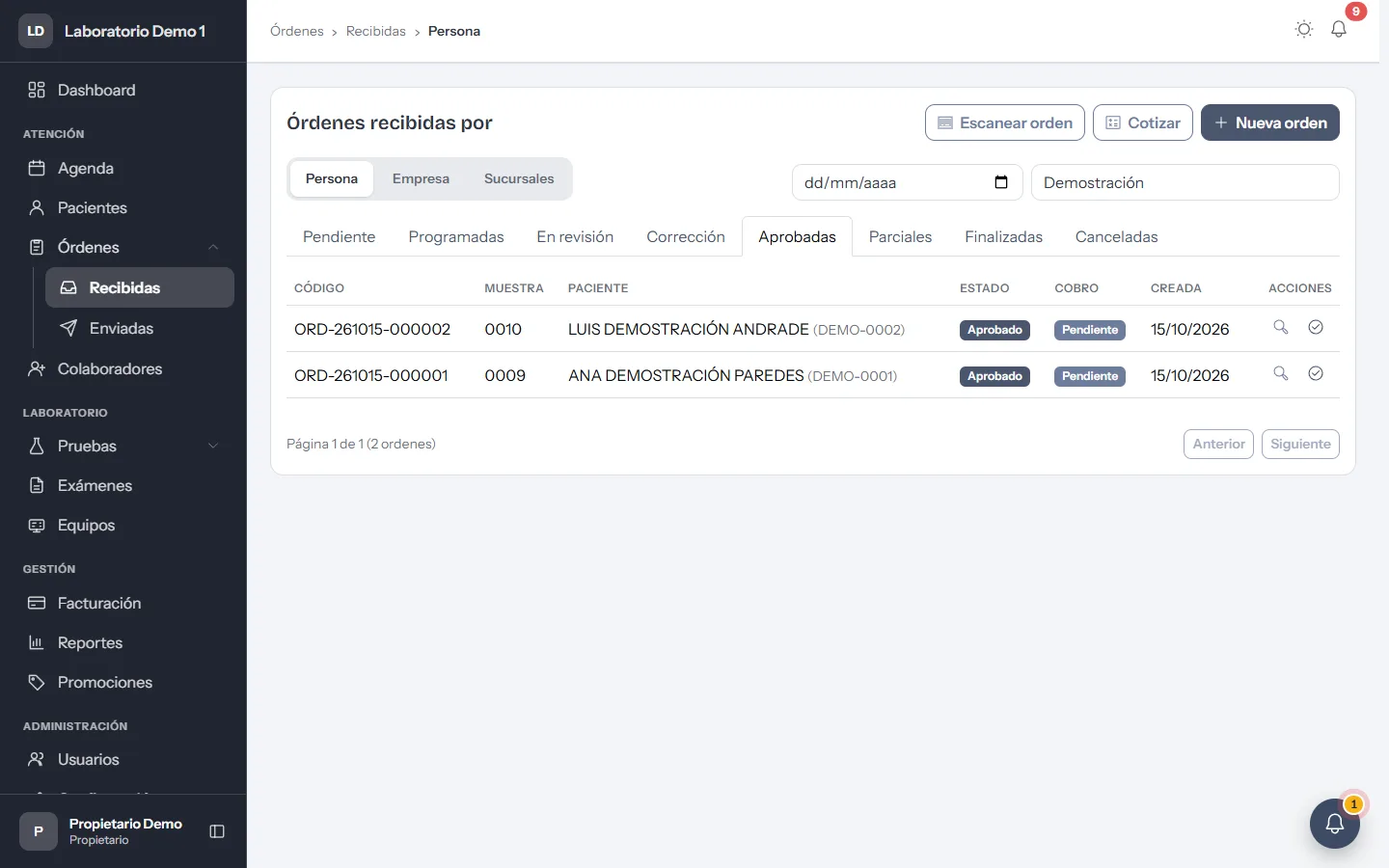Screen dimensions: 1389x868
Task: Open Propietario Demo user avatar
Action: pos(39,831)
